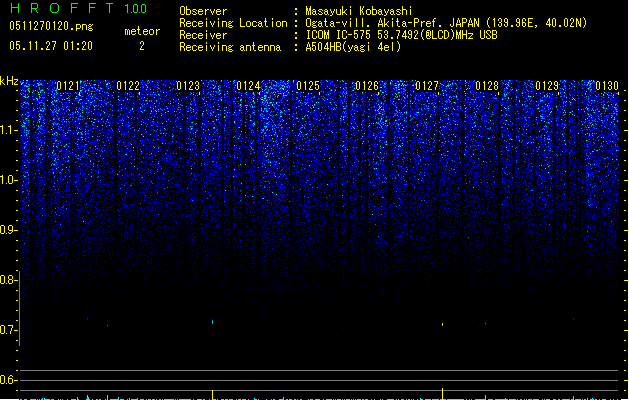The height and width of the screenshot is (400, 629).
Task: Click the 0127 time marker
Action: pos(427,86)
